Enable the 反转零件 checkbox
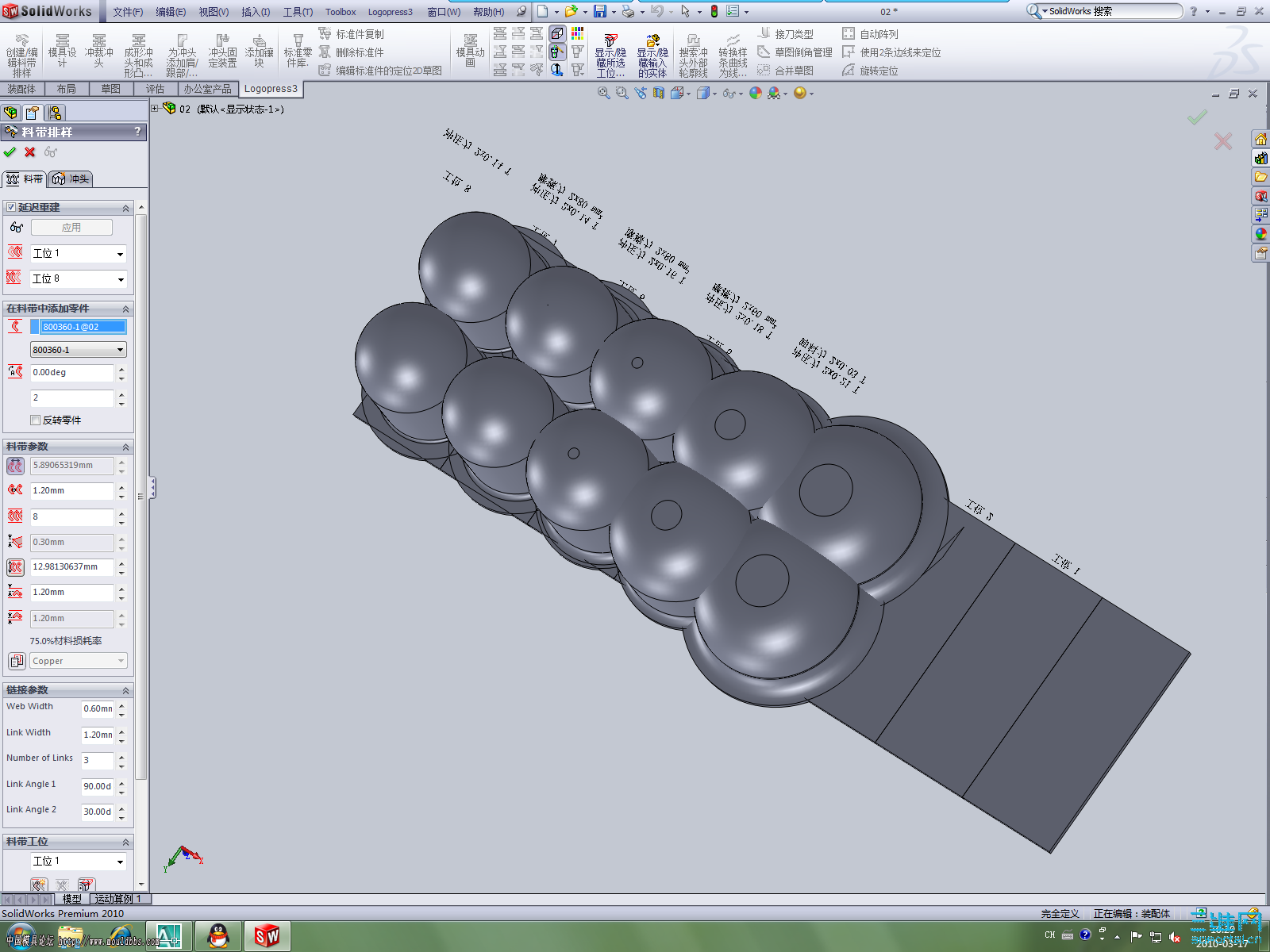1270x952 pixels. (x=35, y=420)
